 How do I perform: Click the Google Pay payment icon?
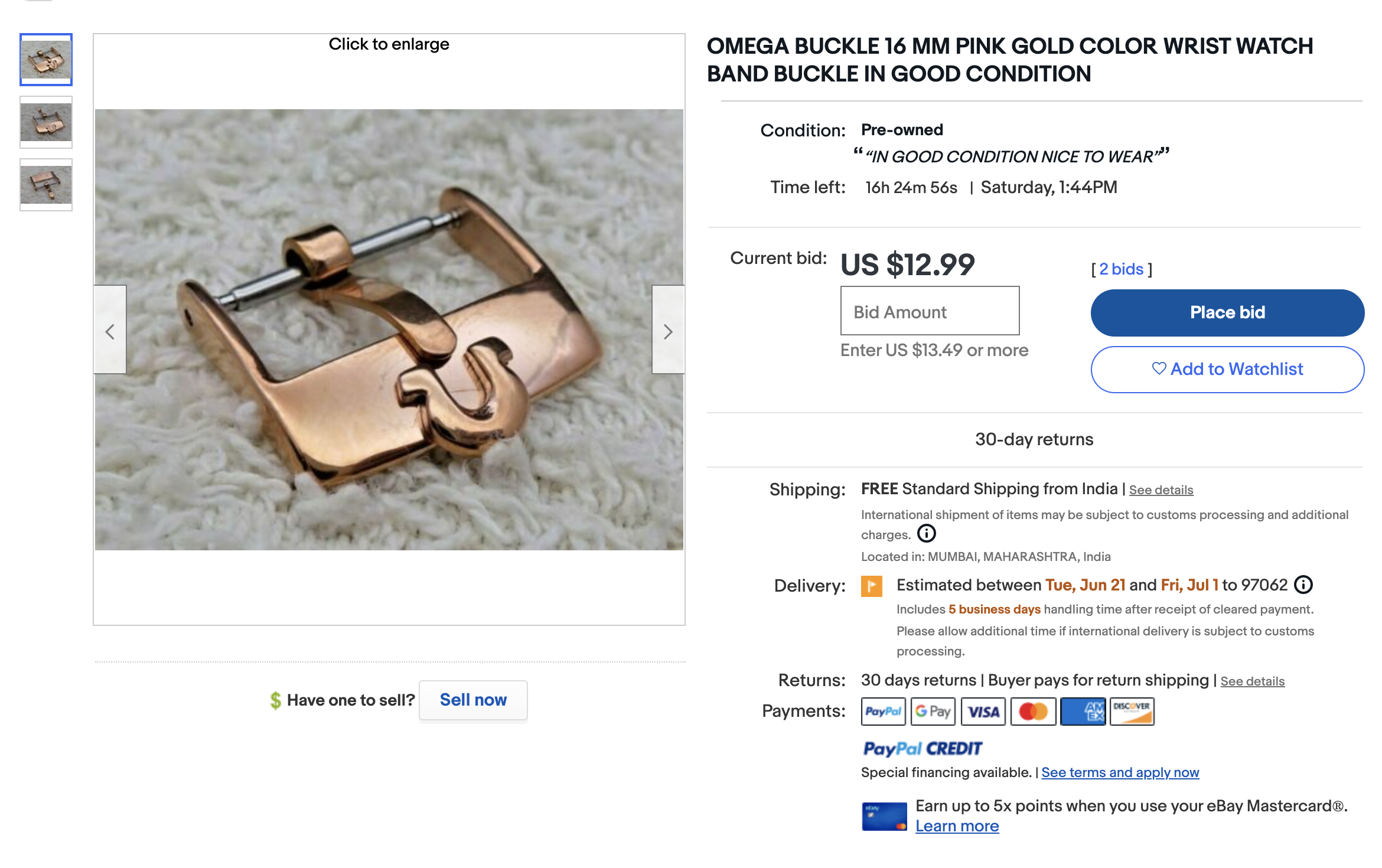pyautogui.click(x=933, y=712)
